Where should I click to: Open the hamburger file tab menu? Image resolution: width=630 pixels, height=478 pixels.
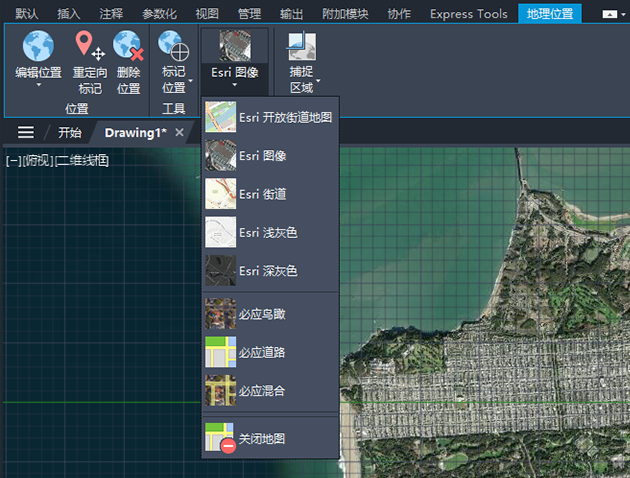(26, 133)
